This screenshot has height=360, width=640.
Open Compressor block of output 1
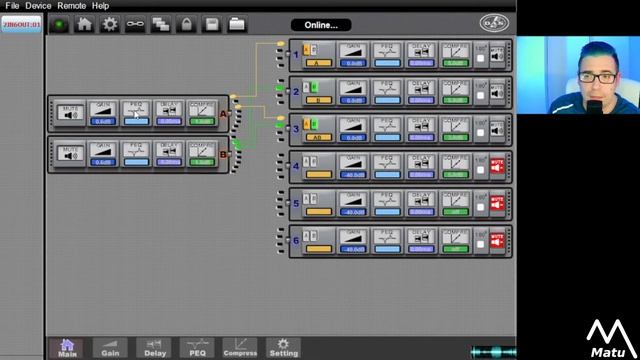455,55
